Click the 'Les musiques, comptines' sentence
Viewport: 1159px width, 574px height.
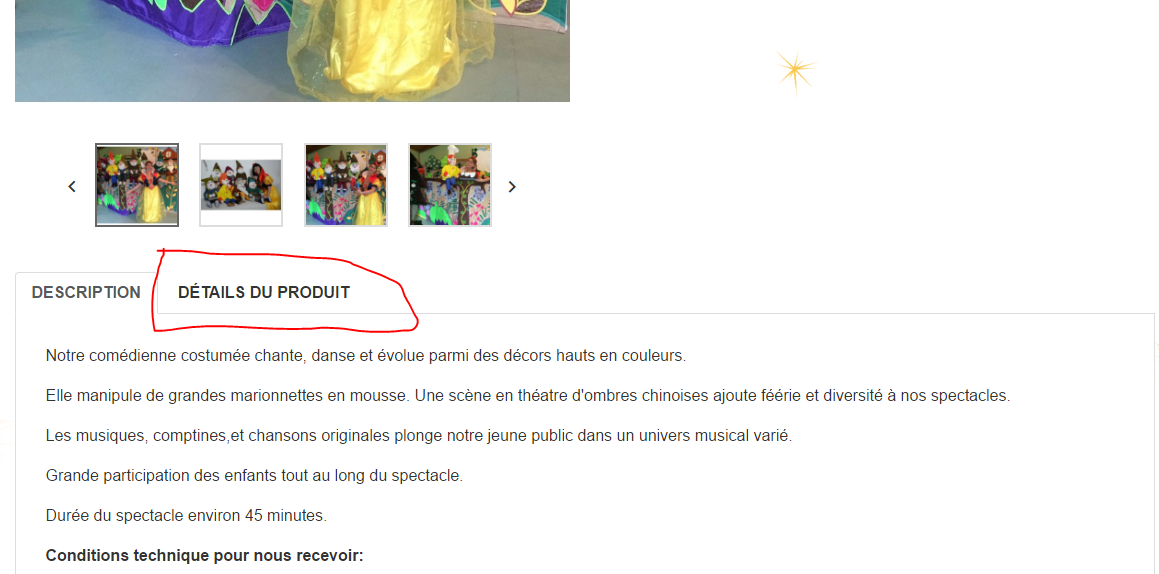click(x=419, y=436)
